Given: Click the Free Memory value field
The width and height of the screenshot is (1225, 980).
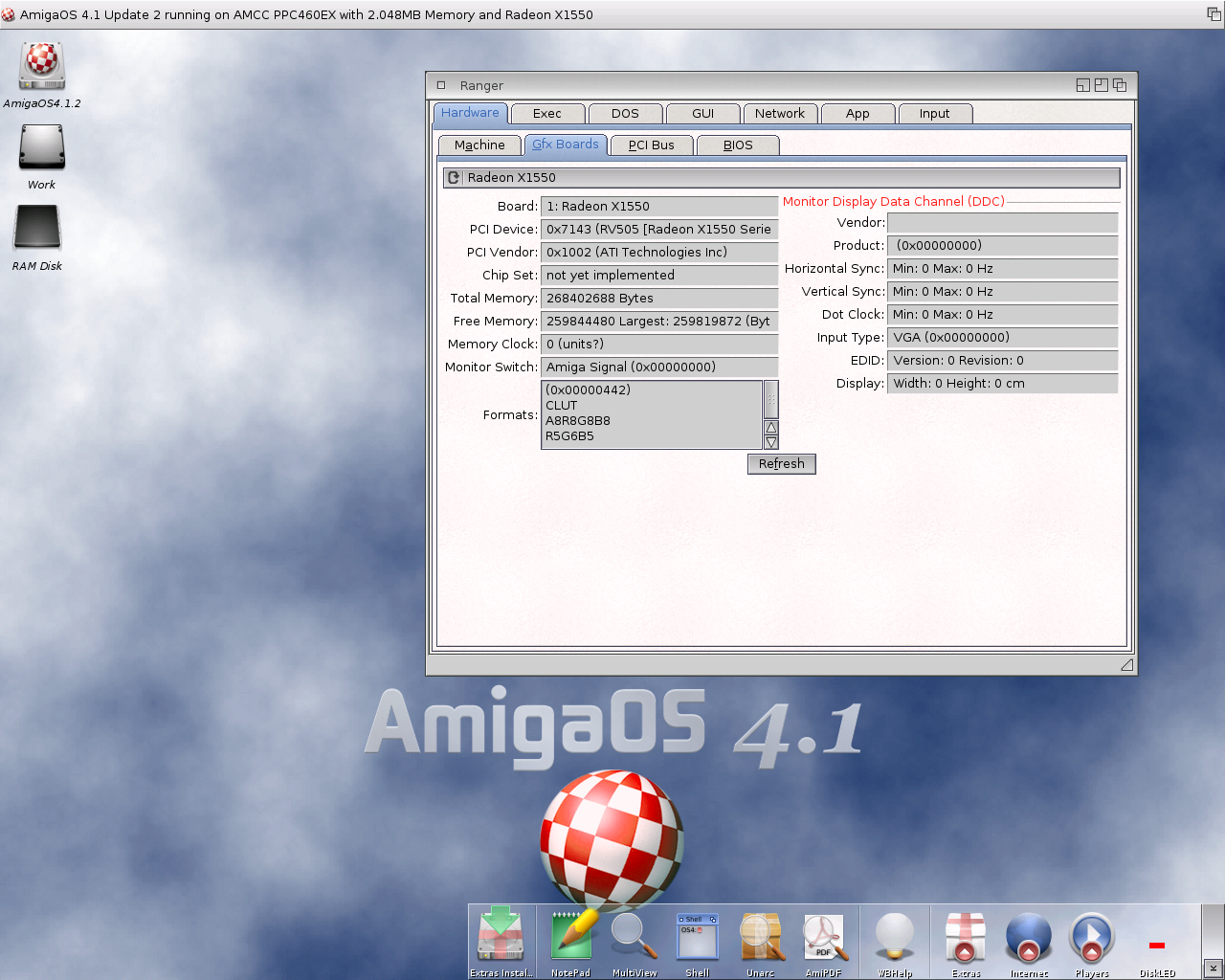Looking at the screenshot, I should (x=659, y=321).
